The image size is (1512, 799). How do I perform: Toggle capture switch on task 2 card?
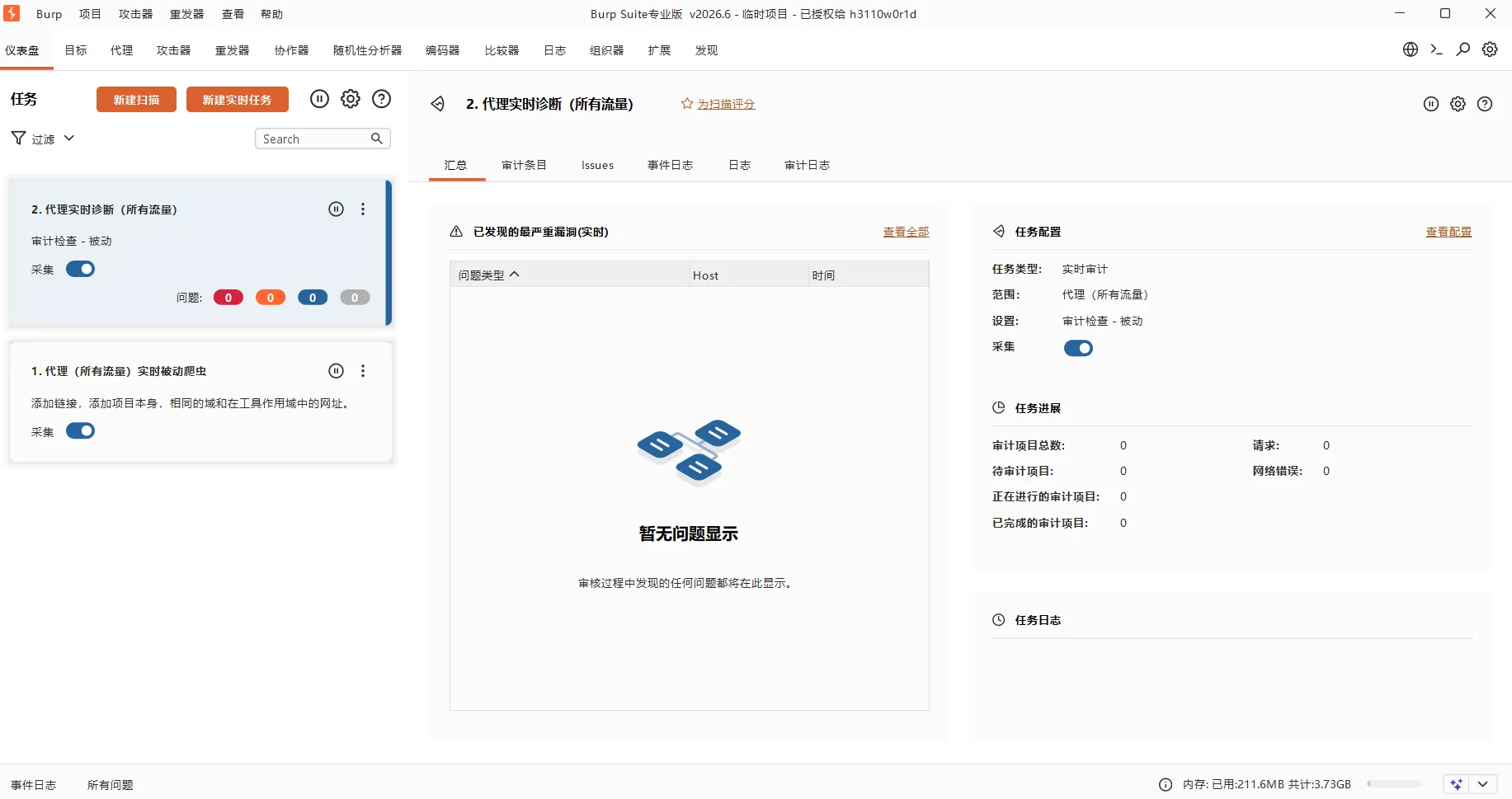pyautogui.click(x=81, y=269)
